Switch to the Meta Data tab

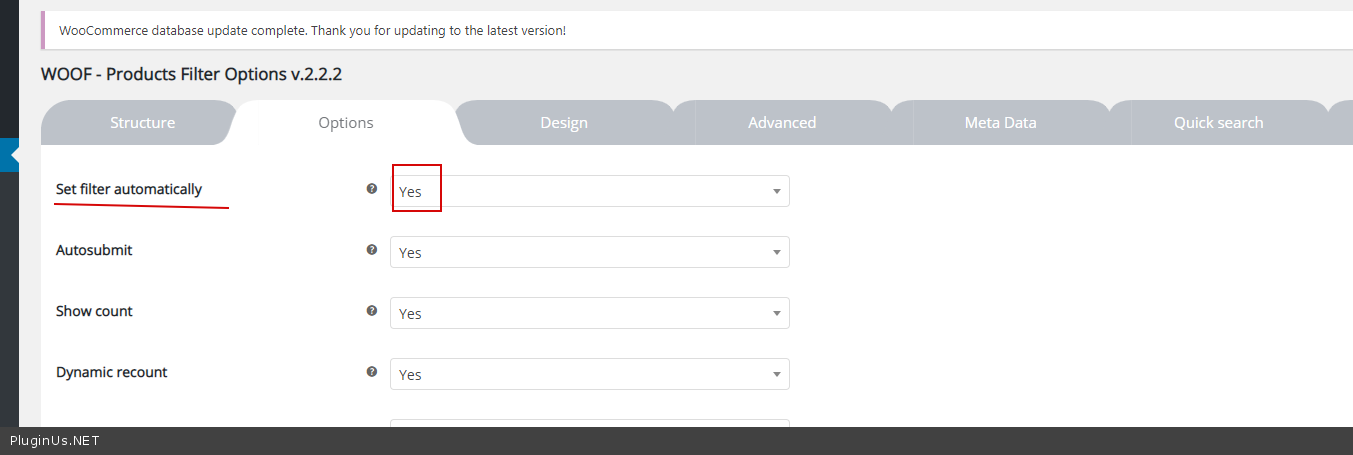point(1000,123)
